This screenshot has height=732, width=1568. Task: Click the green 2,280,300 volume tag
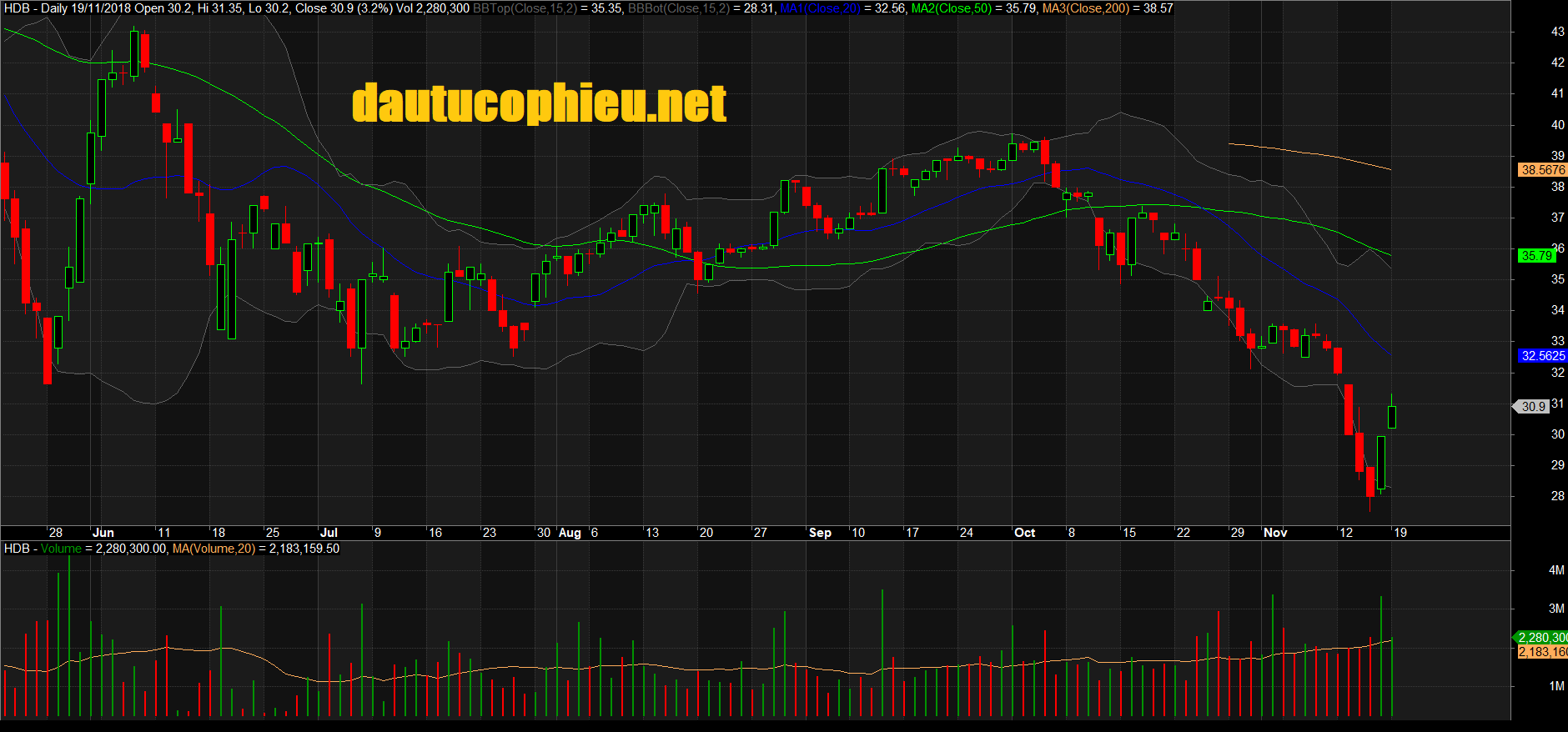pos(1541,638)
